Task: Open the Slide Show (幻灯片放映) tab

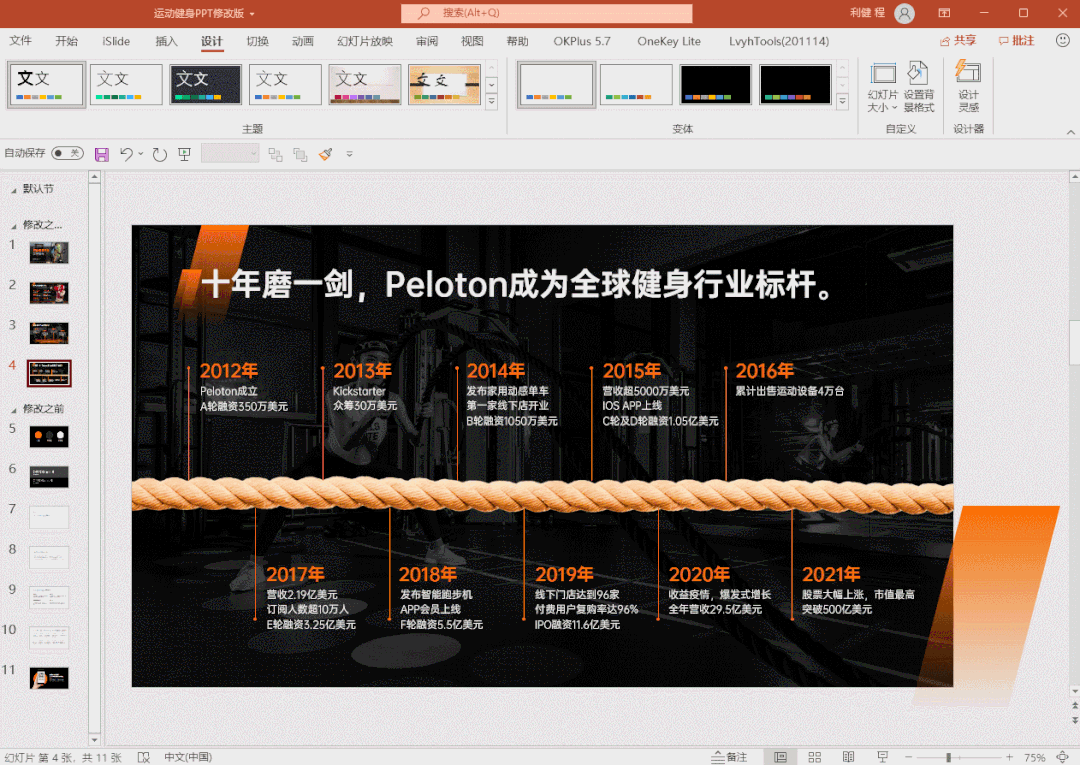Action: (x=365, y=41)
